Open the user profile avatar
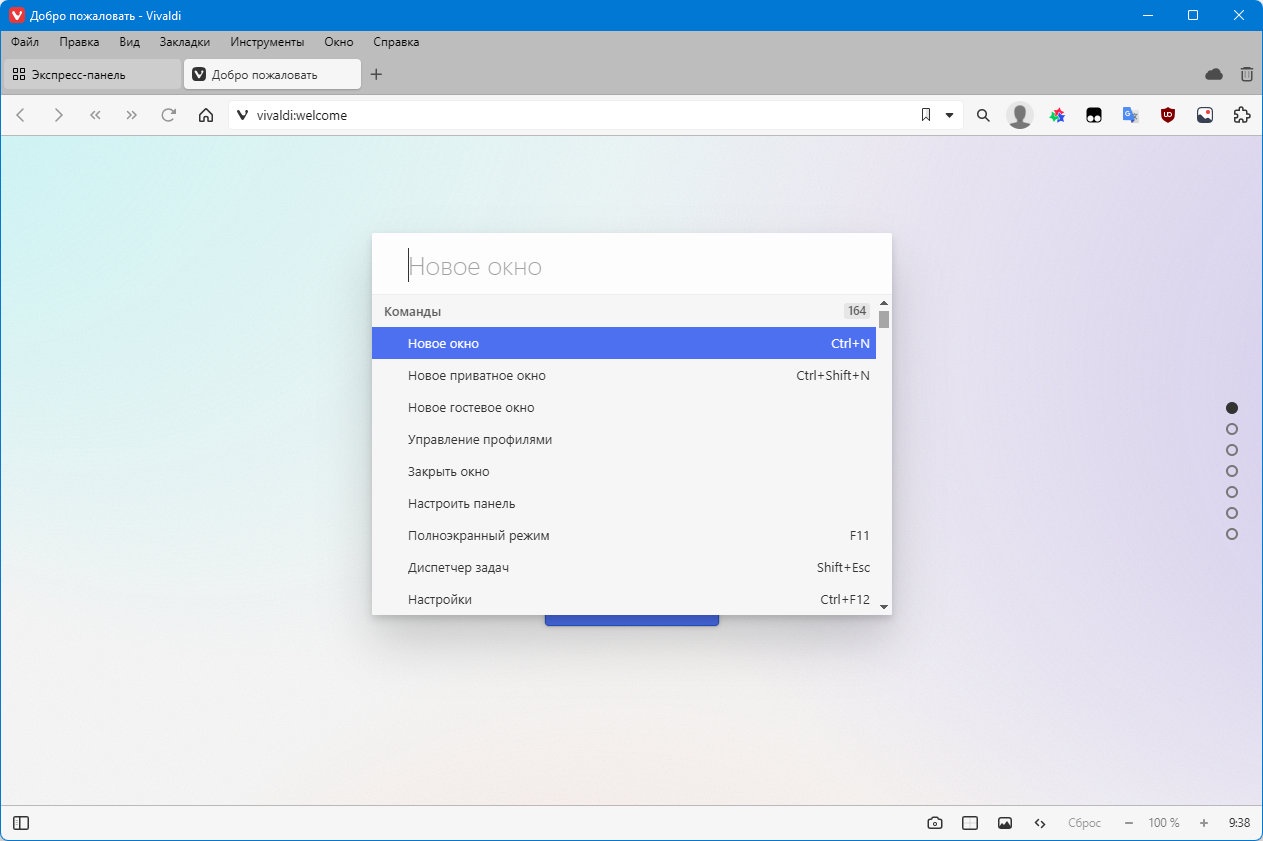Screen dimensions: 1263x841 1019,115
